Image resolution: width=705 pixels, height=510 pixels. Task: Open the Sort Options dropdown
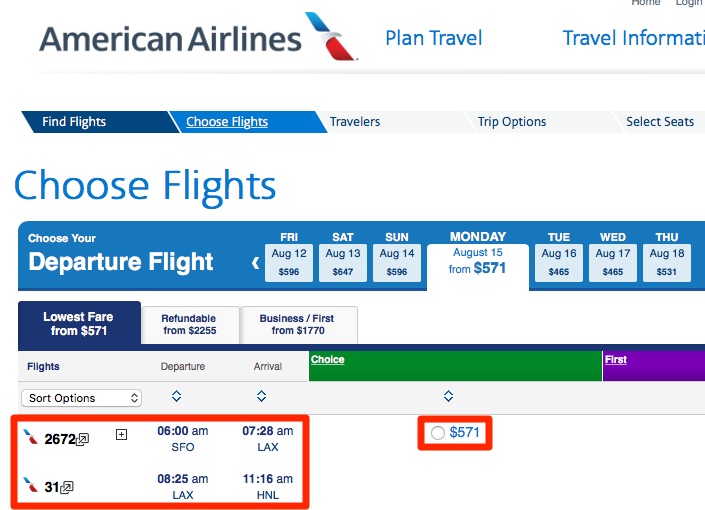81,398
